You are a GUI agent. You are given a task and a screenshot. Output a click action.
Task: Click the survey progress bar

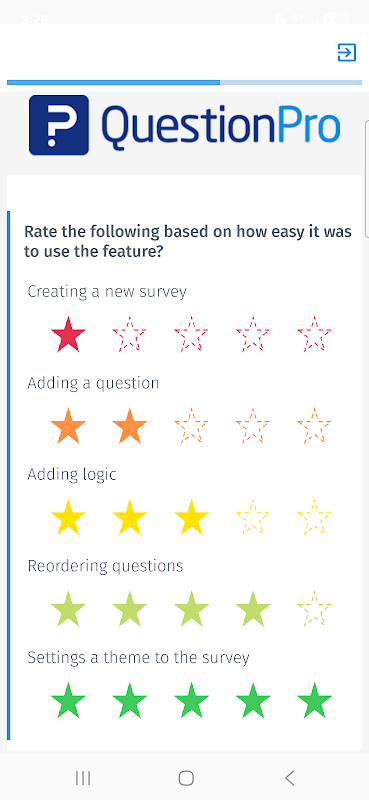click(x=184, y=82)
